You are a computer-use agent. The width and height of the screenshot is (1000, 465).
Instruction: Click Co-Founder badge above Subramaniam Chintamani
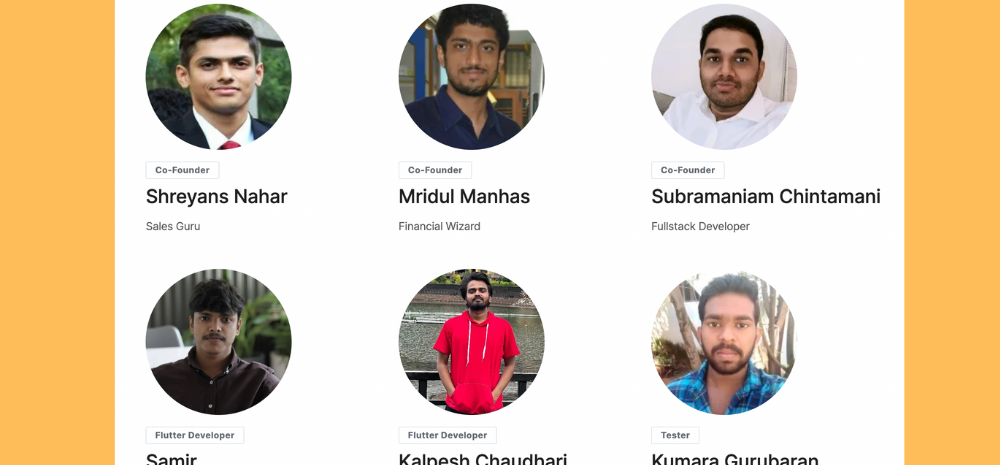coord(688,170)
